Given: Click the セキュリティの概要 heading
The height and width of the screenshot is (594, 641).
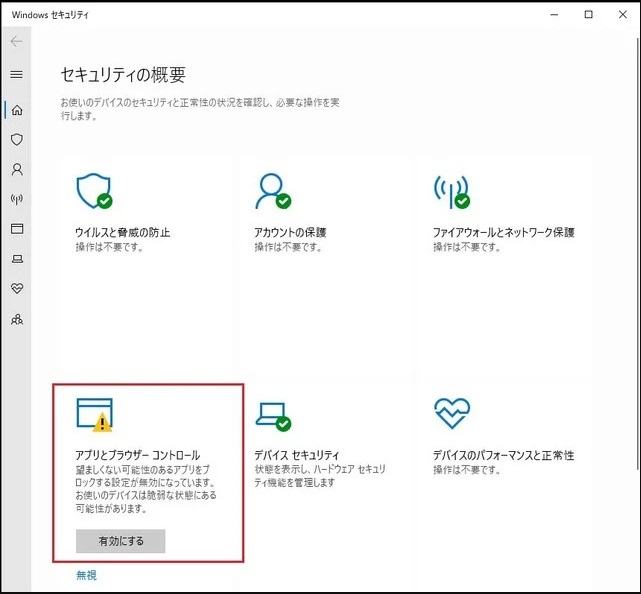Looking at the screenshot, I should (123, 75).
